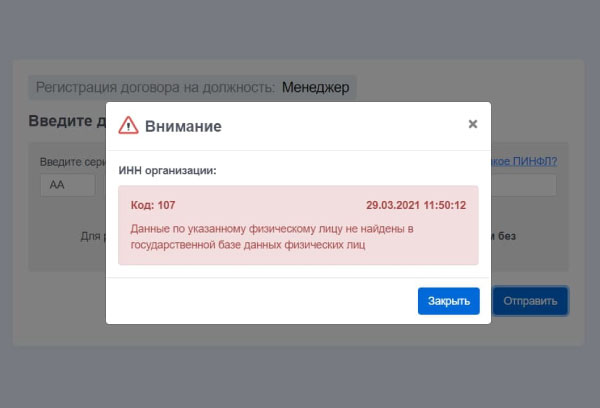The height and width of the screenshot is (408, 600).
Task: Click the error code Код: 107 text
Action: point(153,205)
